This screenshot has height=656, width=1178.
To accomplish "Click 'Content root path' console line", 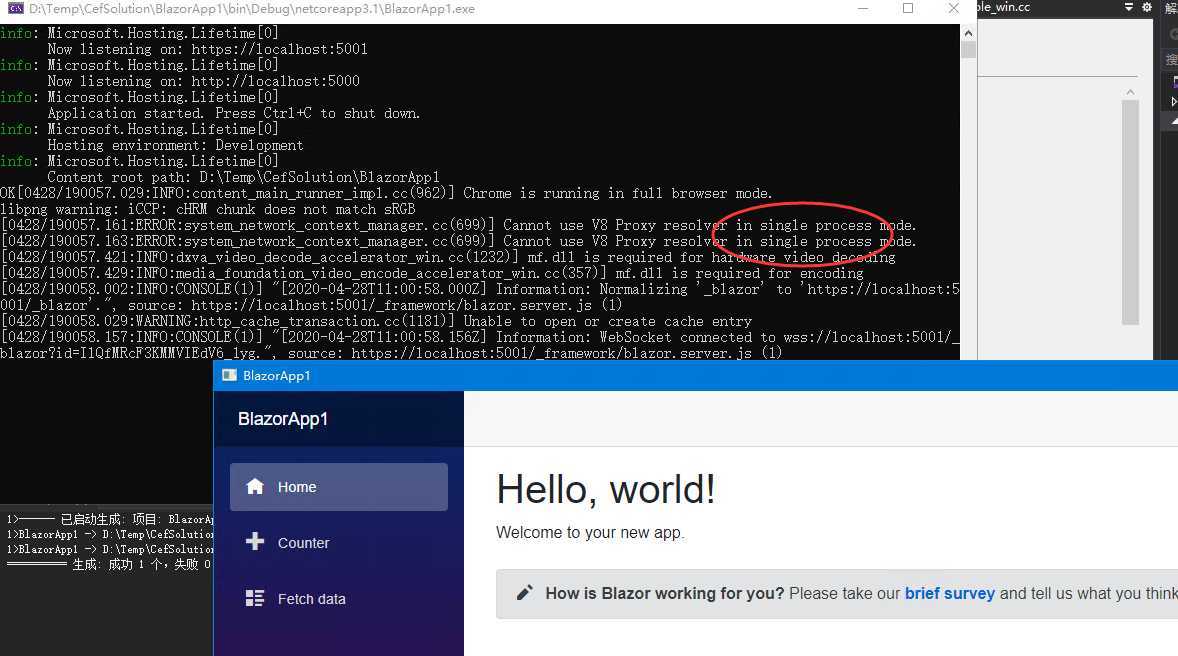I will [x=243, y=177].
